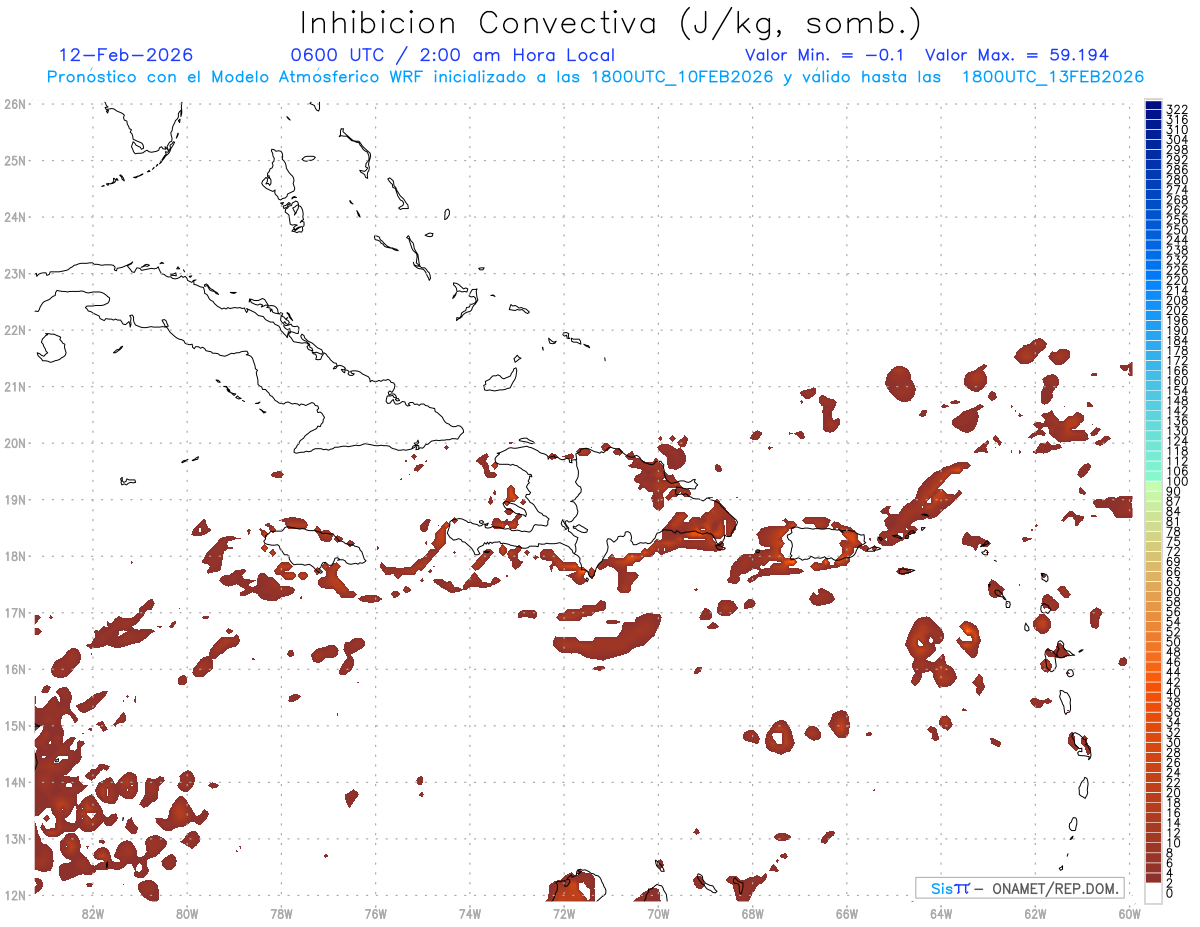Click the "1800UTC_10FEB2026" initialization timestamp
This screenshot has height=927, width=1200.
pos(681,77)
